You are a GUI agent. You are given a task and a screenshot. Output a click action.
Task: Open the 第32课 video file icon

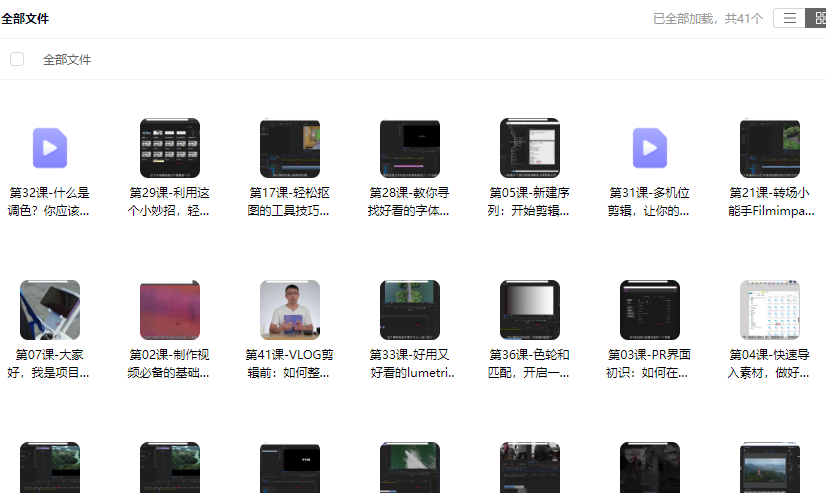[50, 148]
